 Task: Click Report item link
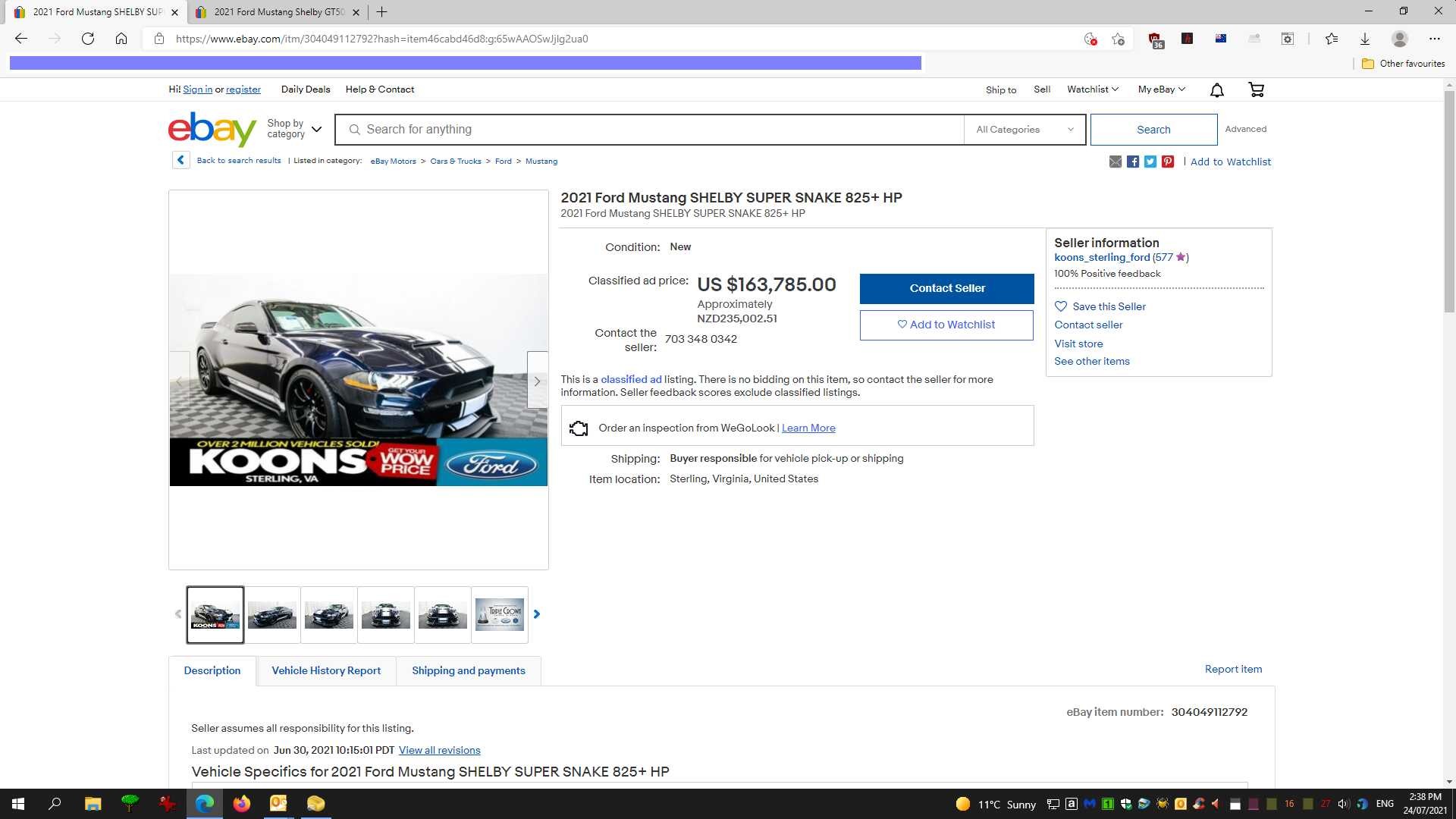coord(1233,669)
